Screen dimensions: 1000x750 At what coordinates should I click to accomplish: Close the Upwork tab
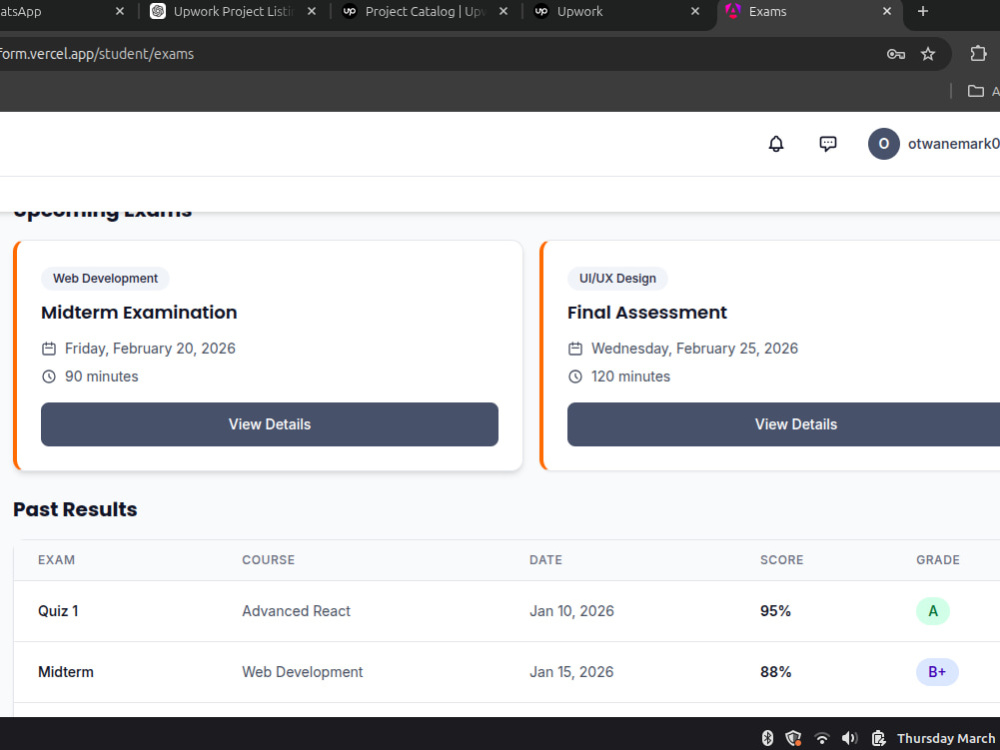click(x=695, y=11)
